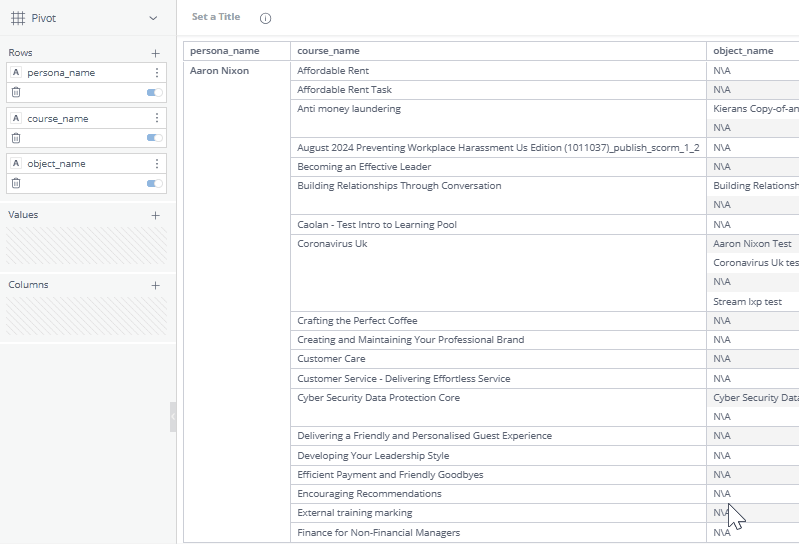Add a new field to Rows

coord(155,53)
